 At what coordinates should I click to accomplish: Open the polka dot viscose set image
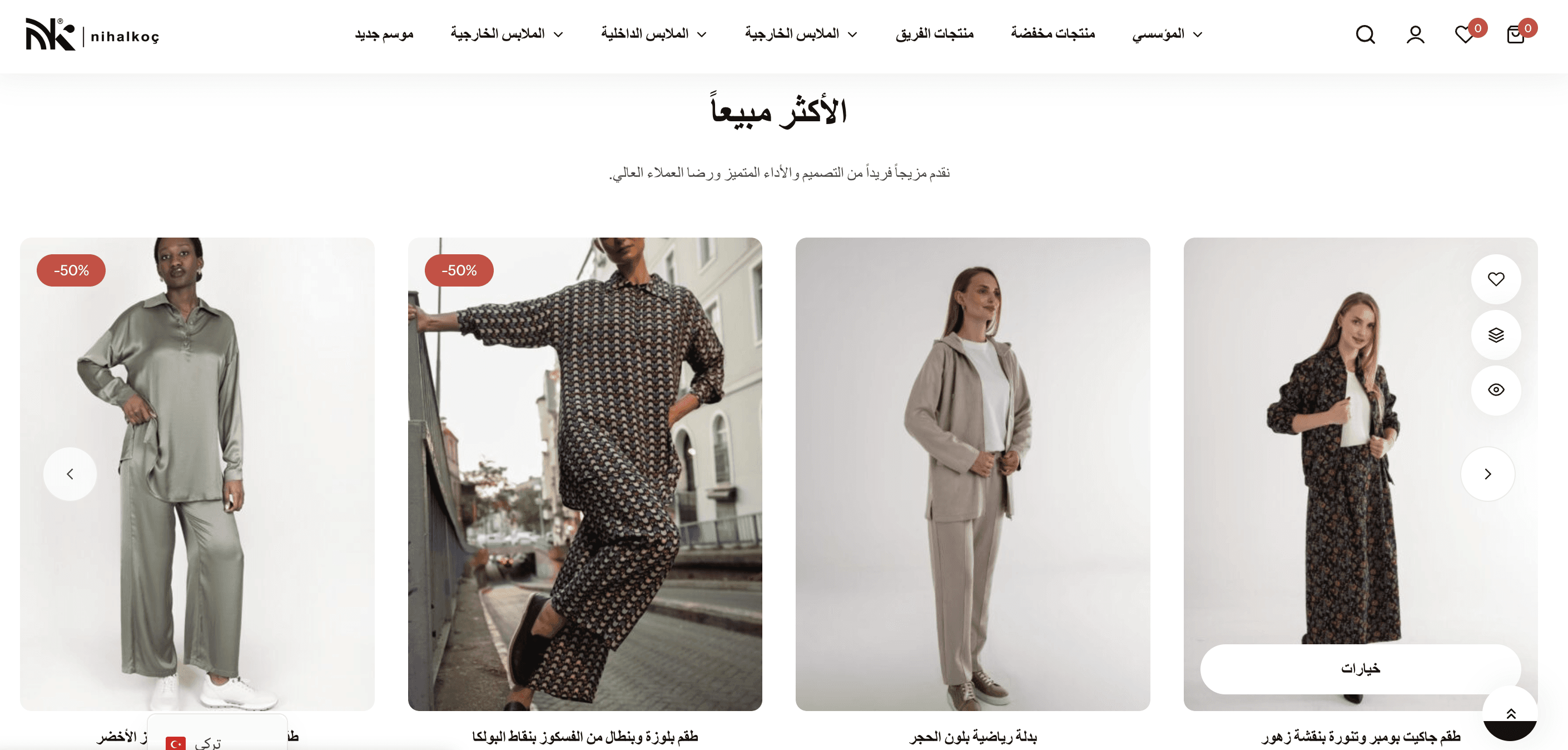coord(584,473)
